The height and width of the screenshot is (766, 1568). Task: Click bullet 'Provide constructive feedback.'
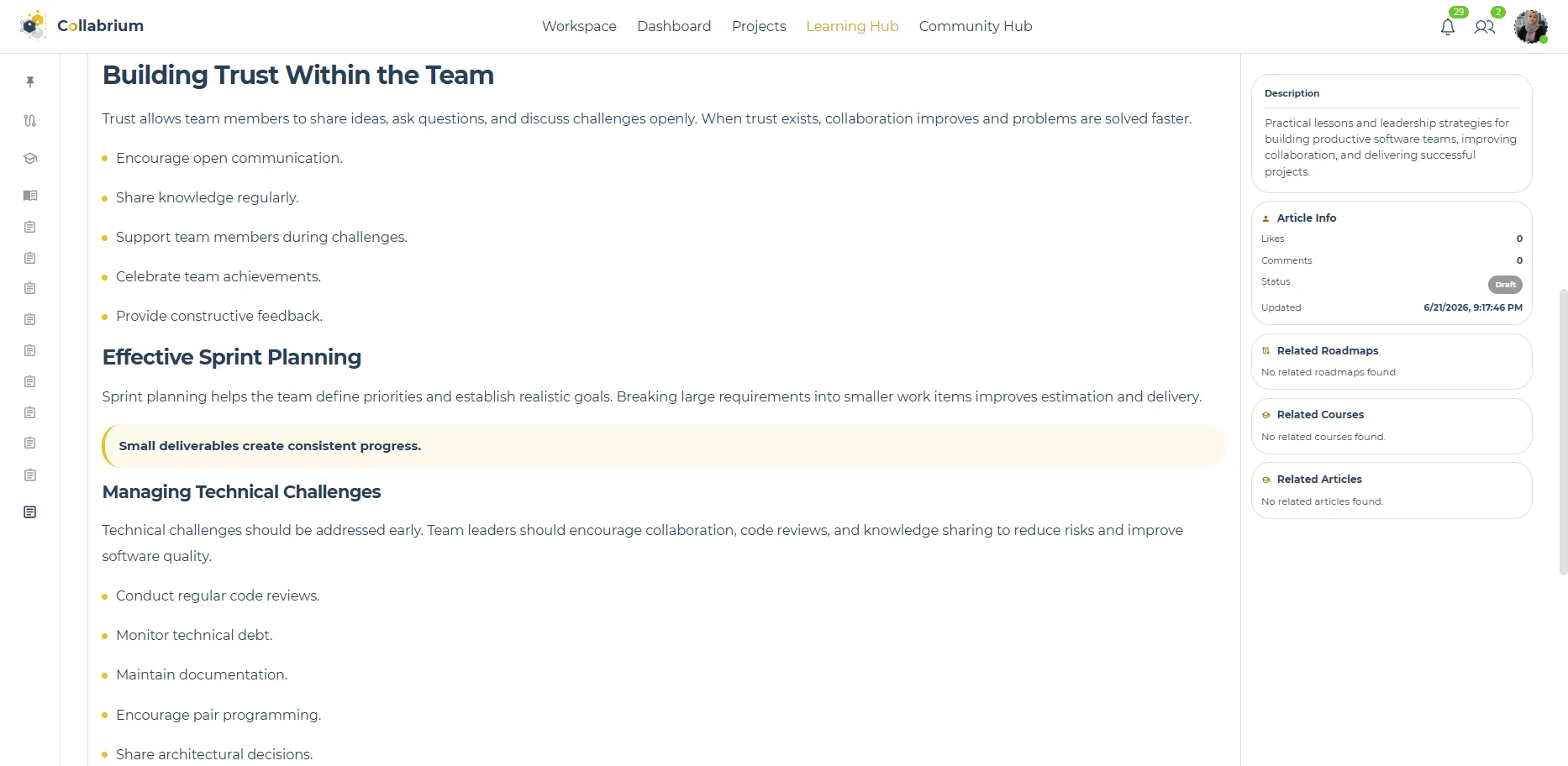(219, 316)
